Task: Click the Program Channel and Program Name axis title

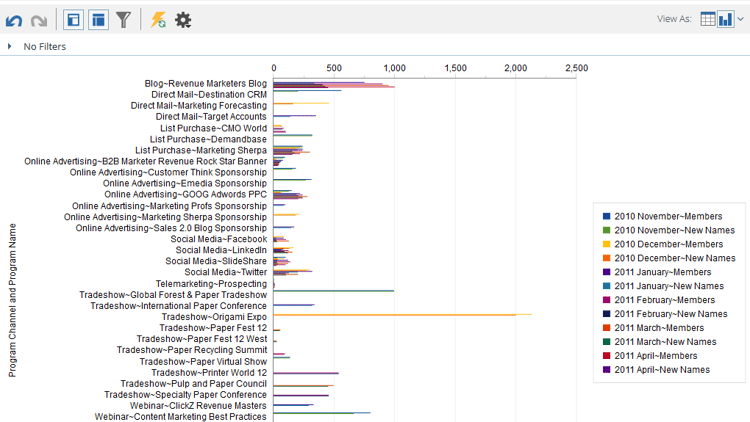Action: coord(12,300)
